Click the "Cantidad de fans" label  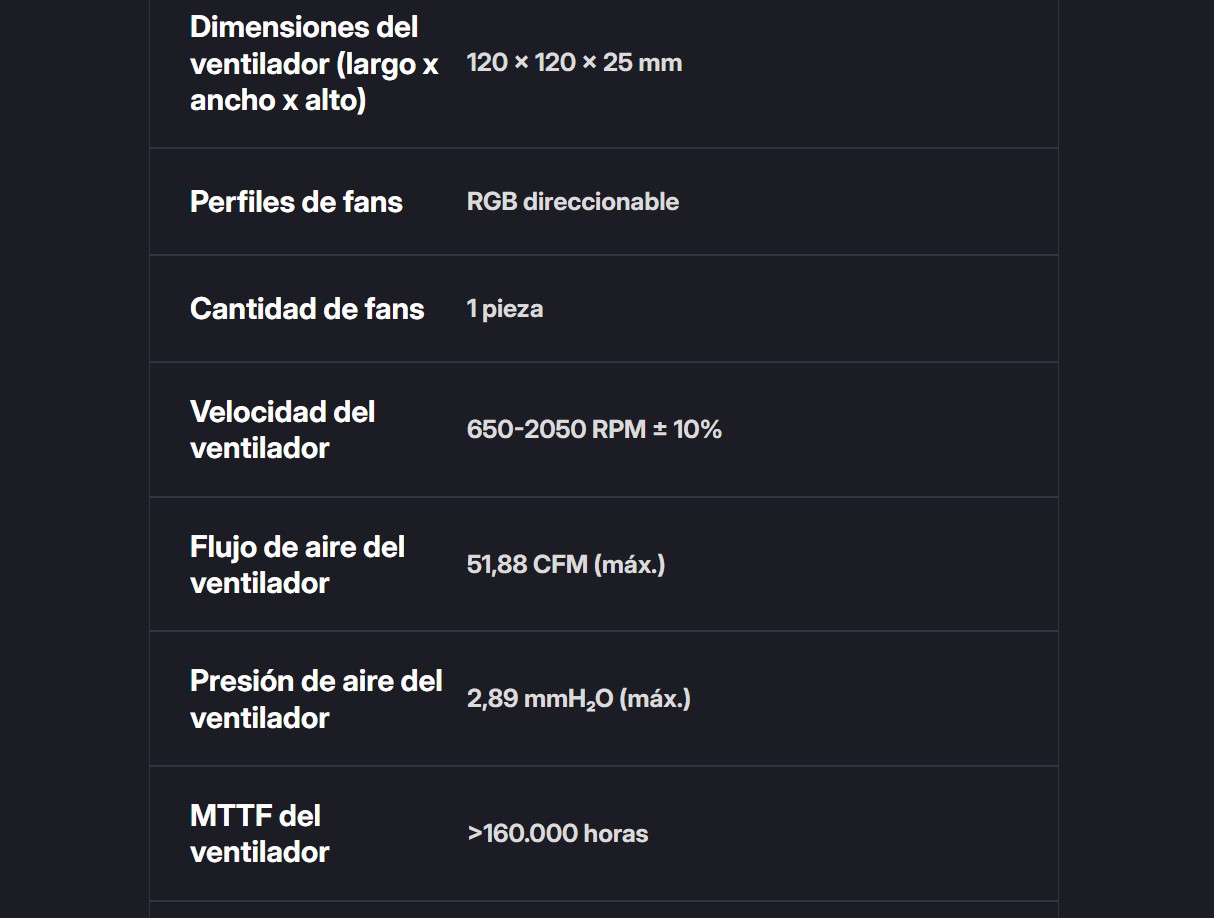tap(307, 309)
